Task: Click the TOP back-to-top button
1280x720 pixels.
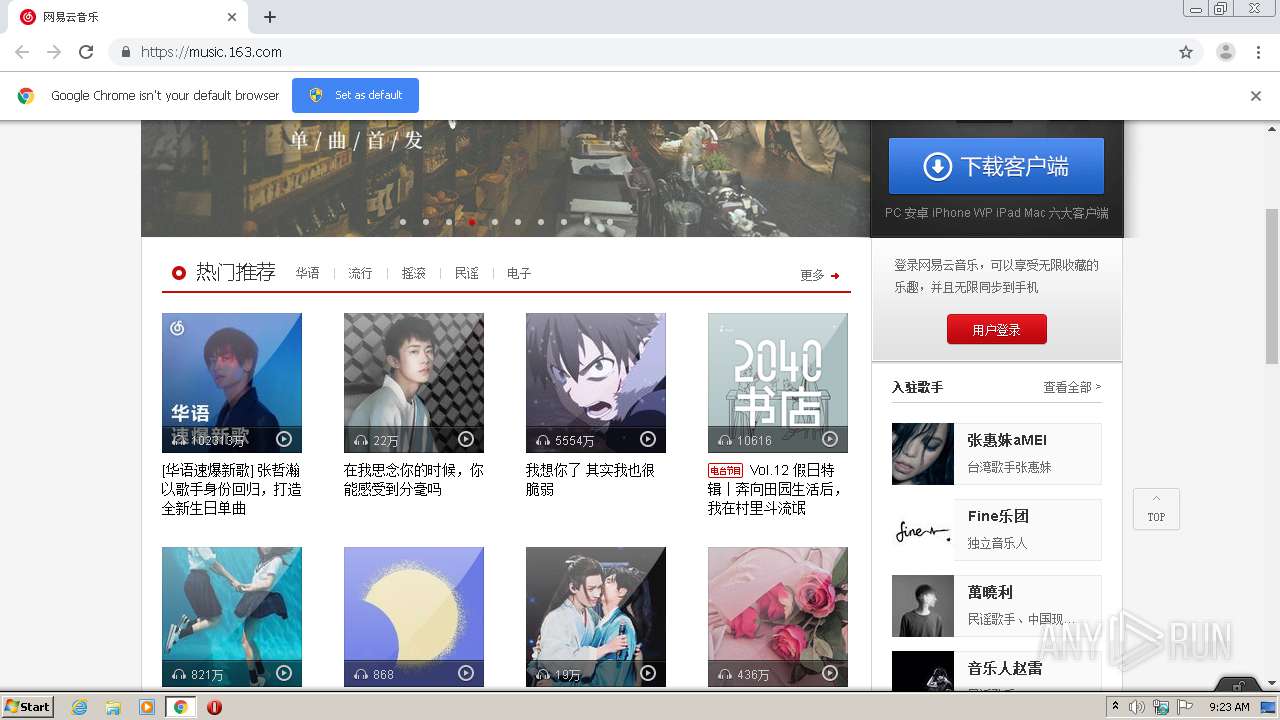Action: click(1156, 509)
